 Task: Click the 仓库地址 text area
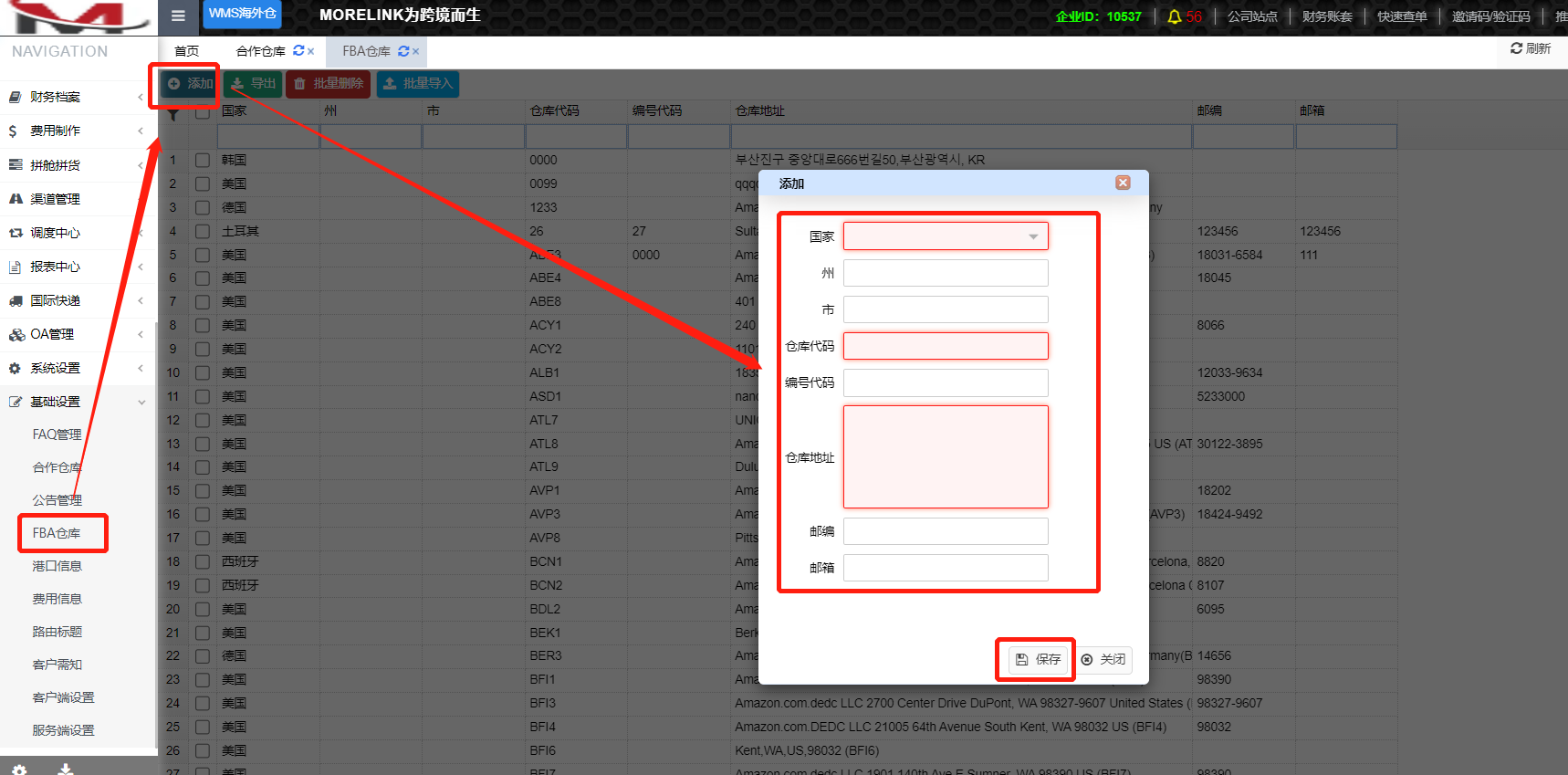point(945,456)
